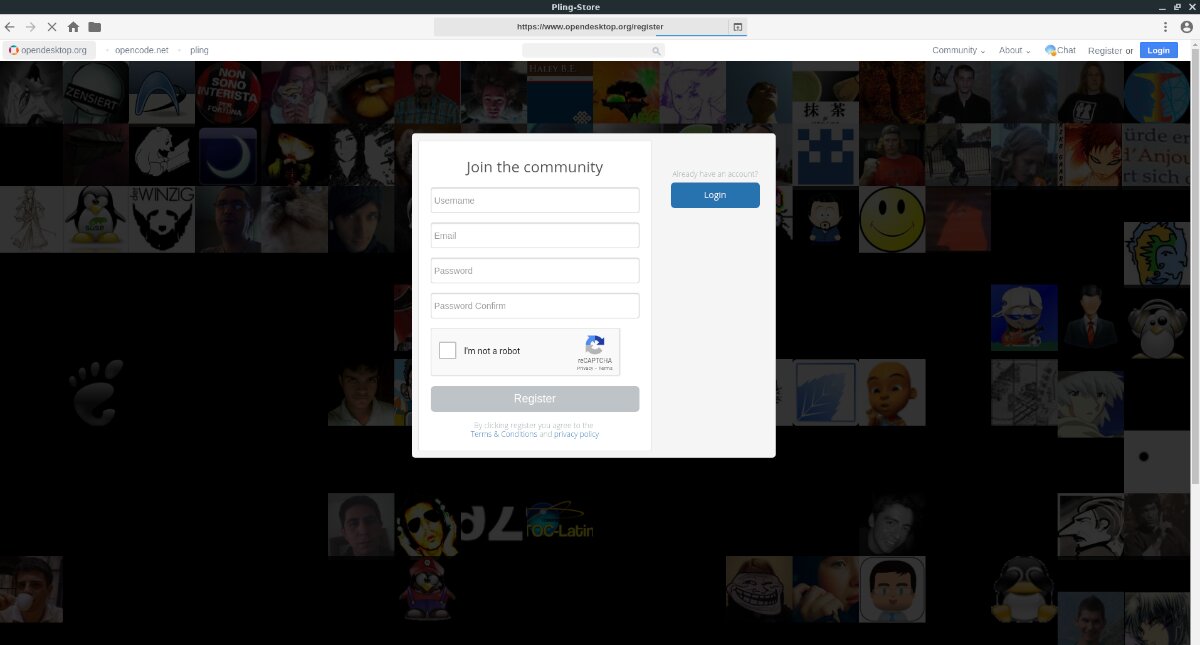
Task: Click the address bar URL
Action: 589,27
